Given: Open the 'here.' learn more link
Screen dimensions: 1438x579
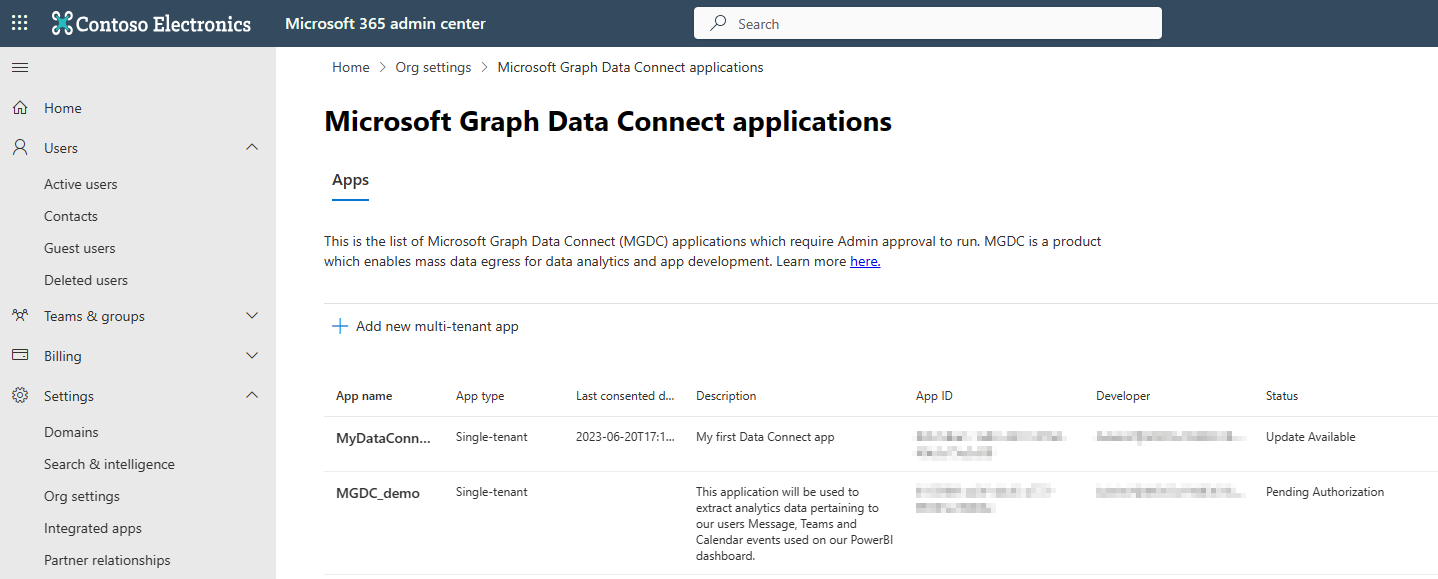Looking at the screenshot, I should (x=864, y=261).
